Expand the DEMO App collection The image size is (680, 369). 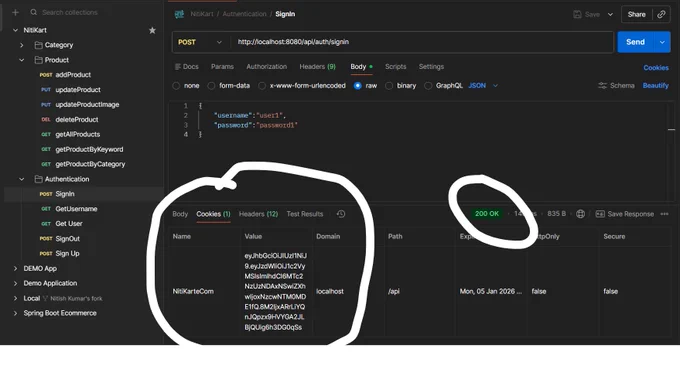[x=16, y=268]
